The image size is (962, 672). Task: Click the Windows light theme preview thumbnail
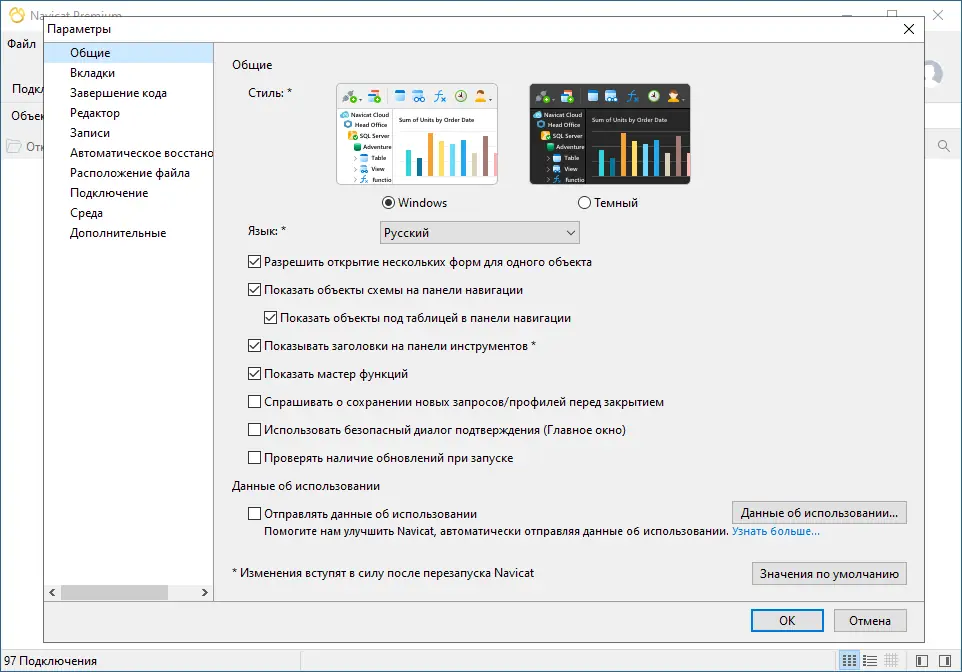coord(417,134)
